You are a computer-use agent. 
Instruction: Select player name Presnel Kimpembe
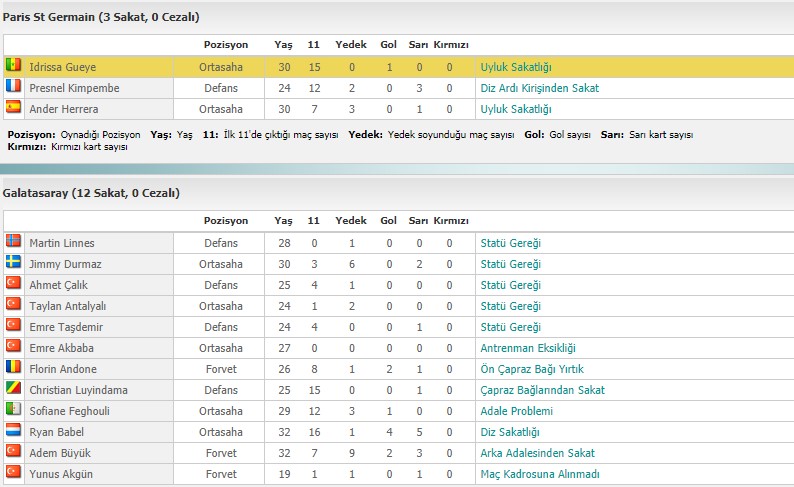point(74,88)
